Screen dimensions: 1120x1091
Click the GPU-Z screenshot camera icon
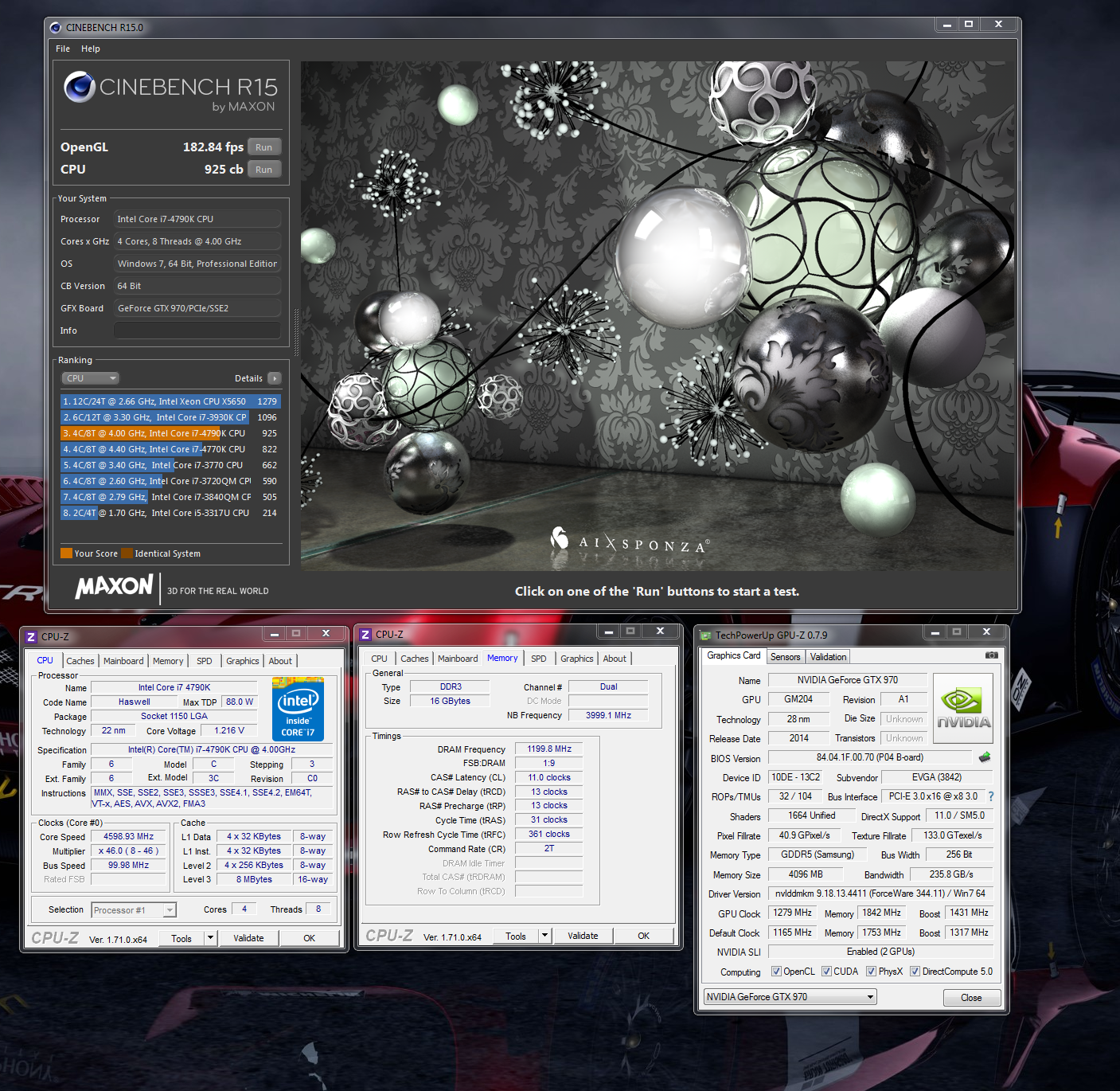[991, 655]
